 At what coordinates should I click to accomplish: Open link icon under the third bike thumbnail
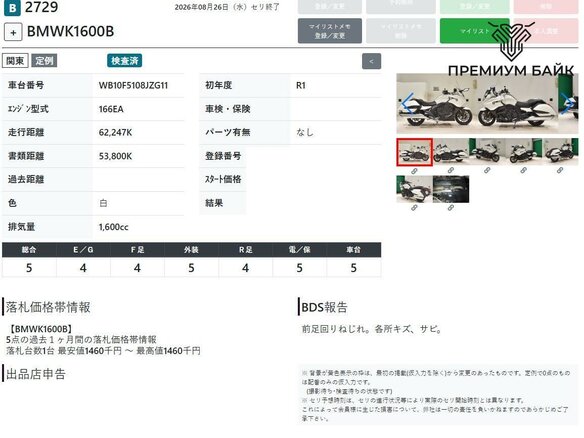click(487, 171)
